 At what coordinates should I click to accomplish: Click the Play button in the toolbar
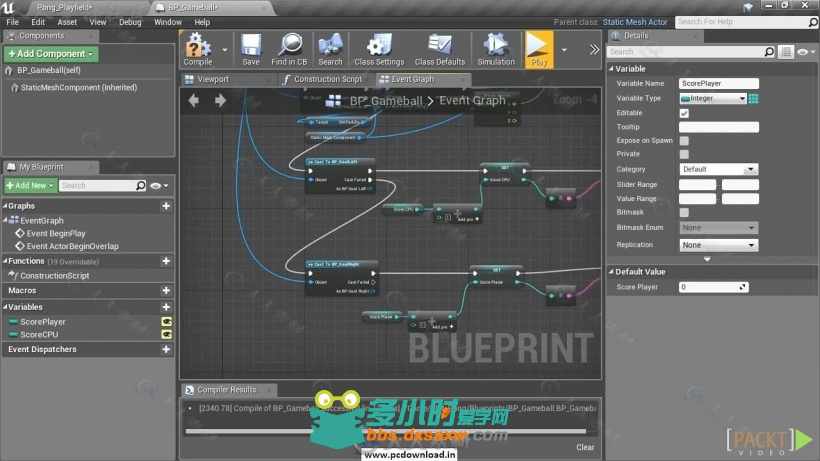click(538, 49)
